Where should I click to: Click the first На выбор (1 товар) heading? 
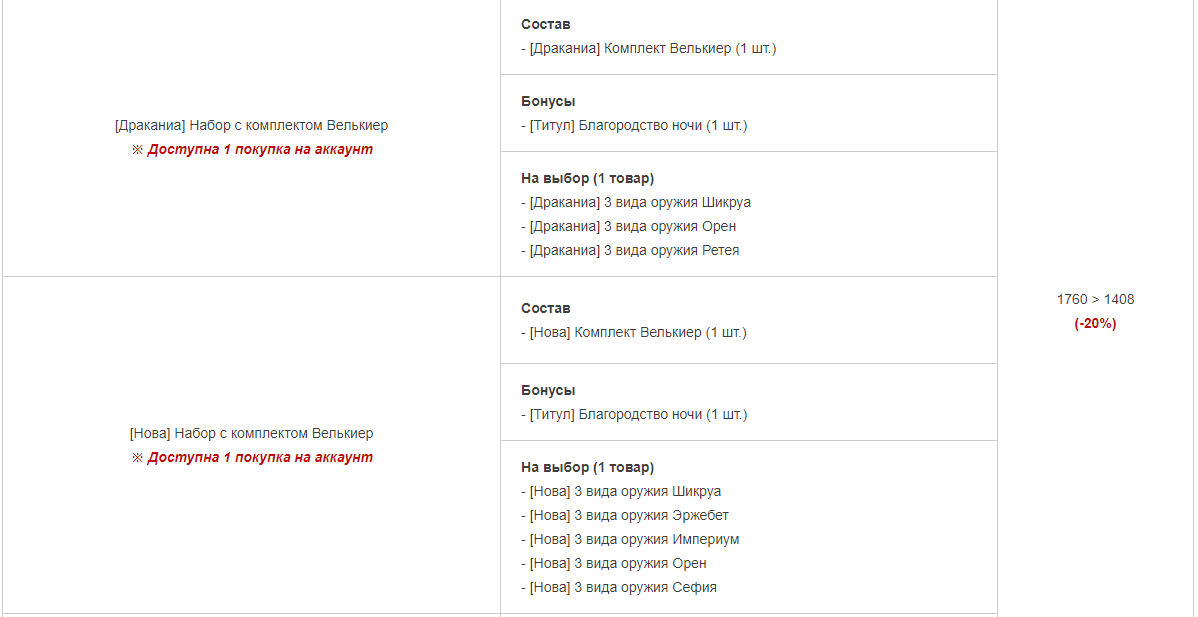588,179
